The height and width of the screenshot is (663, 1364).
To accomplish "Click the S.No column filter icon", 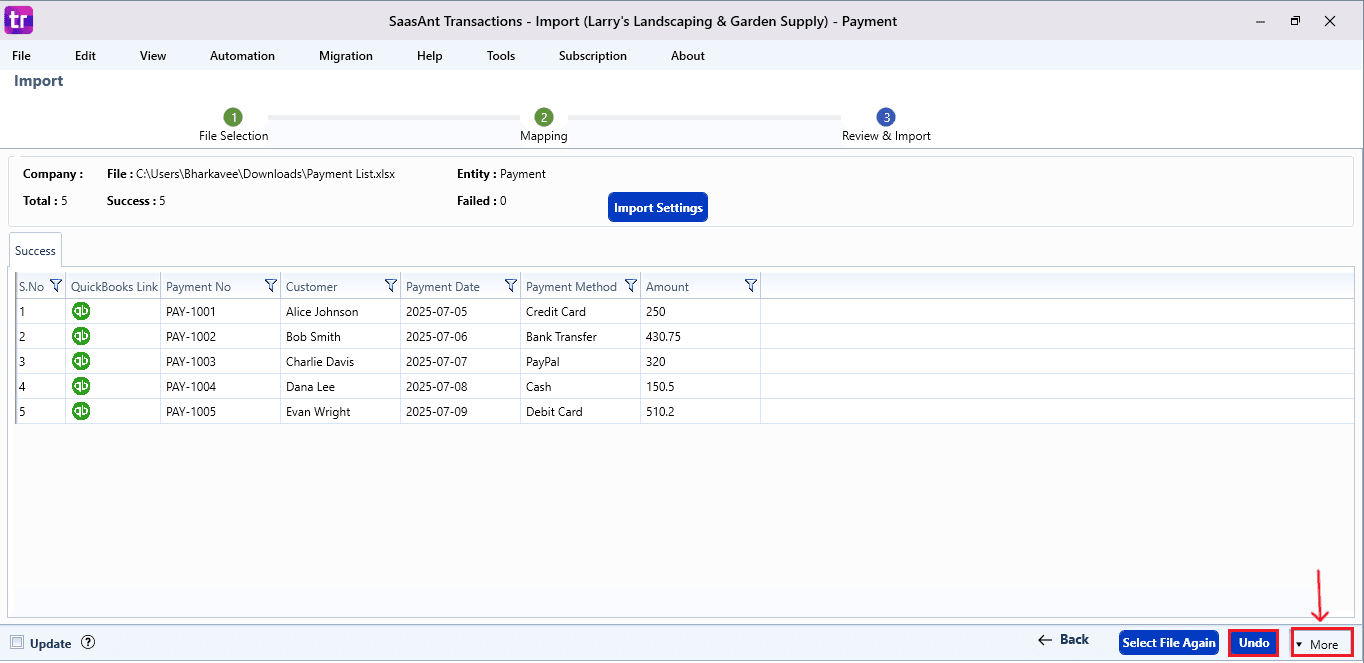I will [x=56, y=285].
